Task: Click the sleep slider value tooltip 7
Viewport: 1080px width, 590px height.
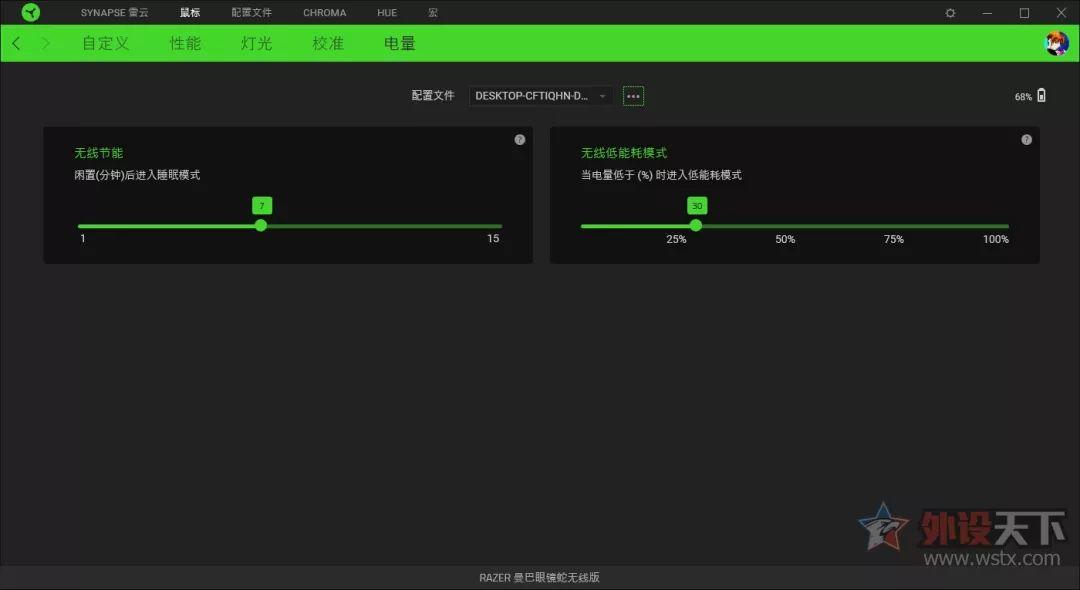Action: click(262, 205)
